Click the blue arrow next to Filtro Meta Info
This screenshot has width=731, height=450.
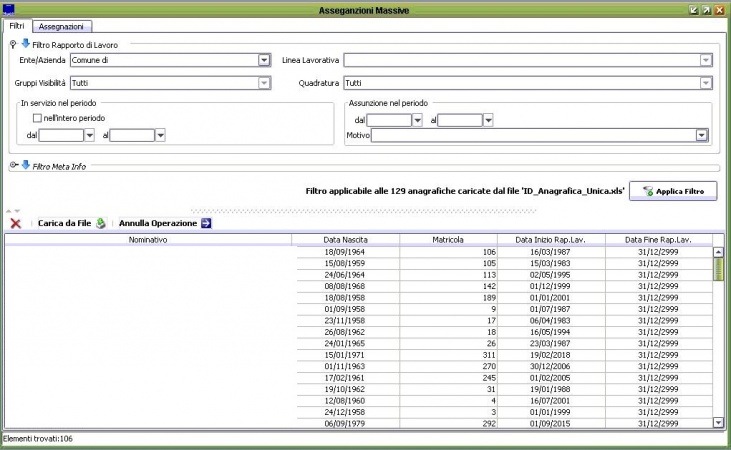(x=25, y=166)
